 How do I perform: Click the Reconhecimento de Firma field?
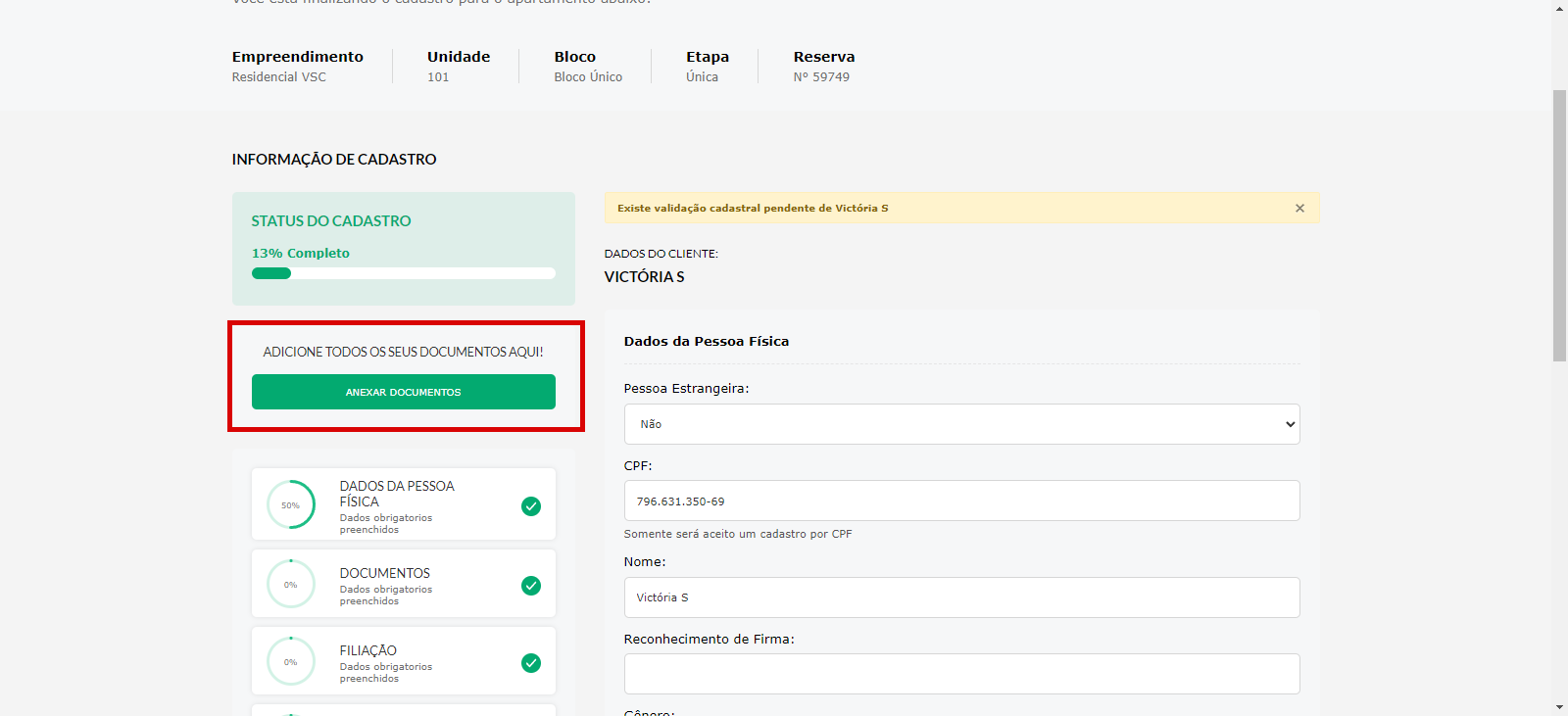[961, 674]
